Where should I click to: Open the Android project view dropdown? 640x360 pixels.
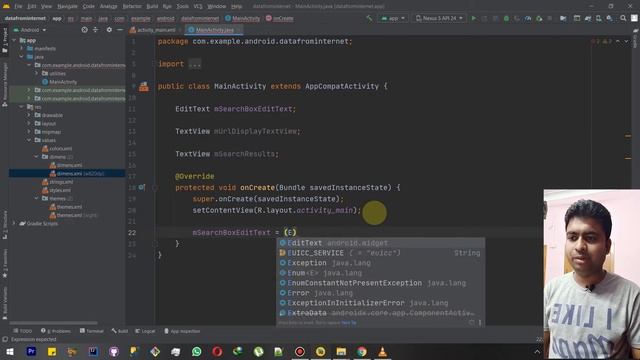[30, 30]
